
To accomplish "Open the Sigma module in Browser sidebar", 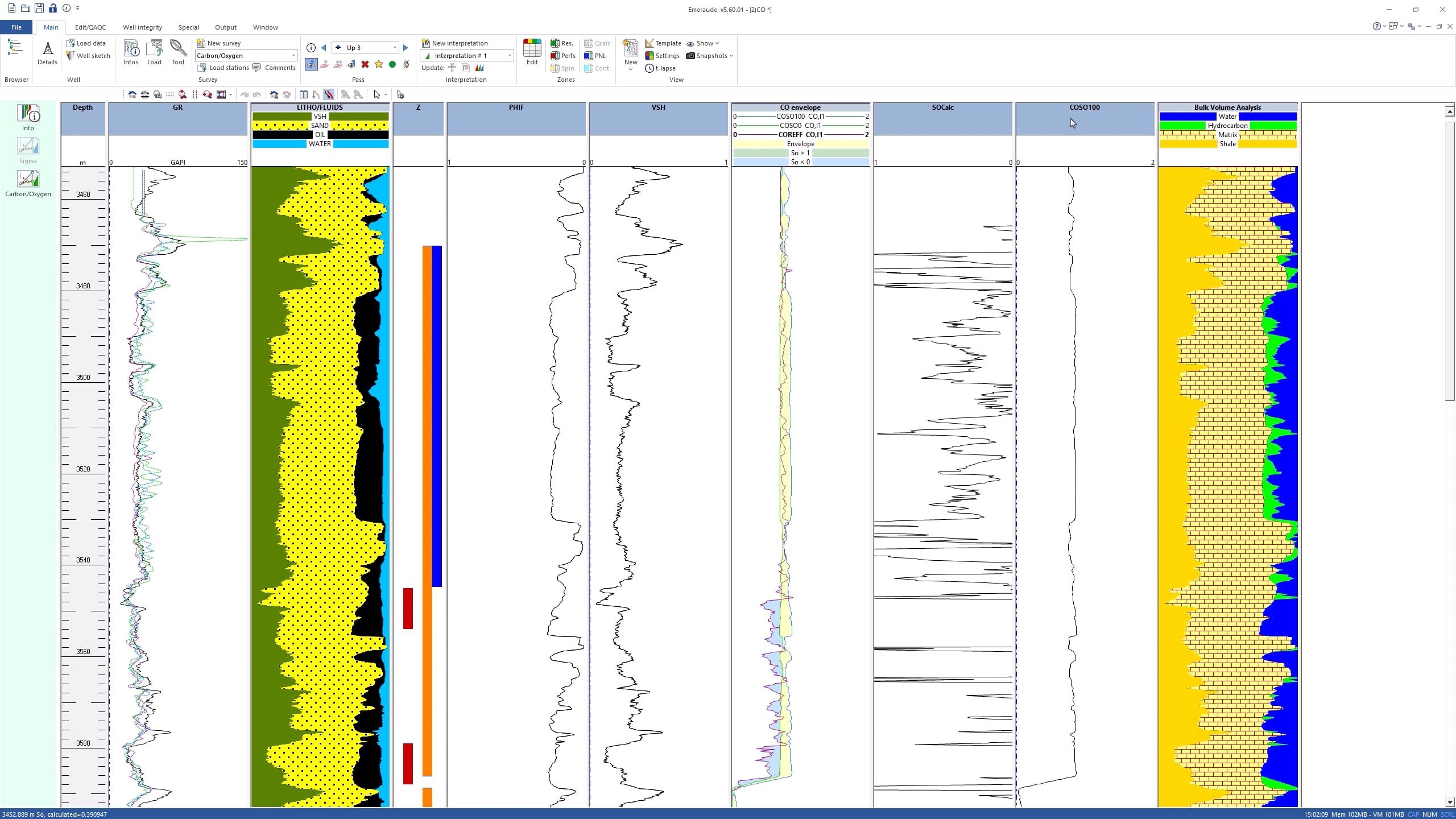I will click(x=28, y=150).
